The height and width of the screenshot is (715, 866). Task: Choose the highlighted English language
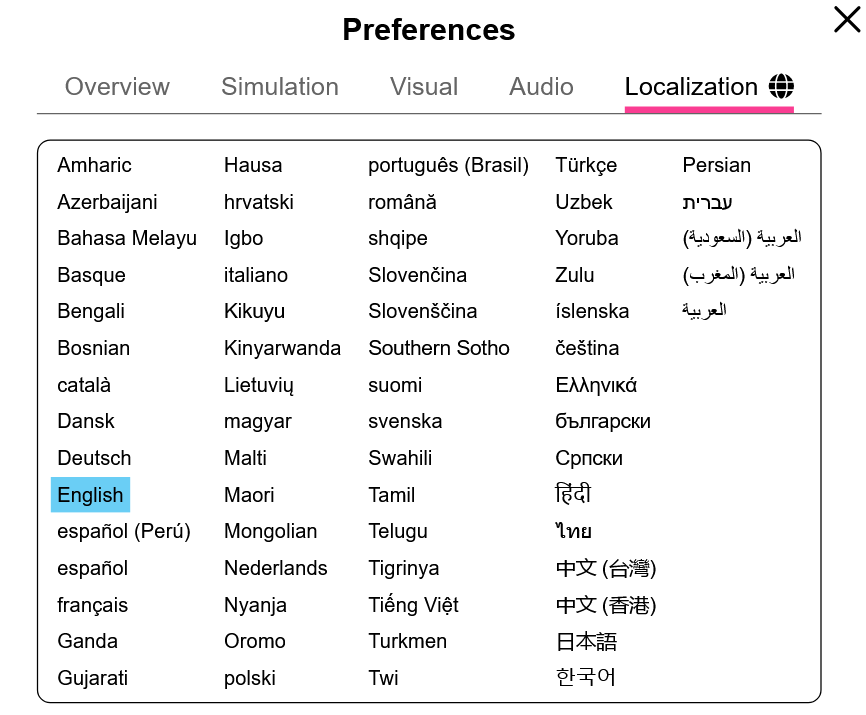pyautogui.click(x=91, y=495)
